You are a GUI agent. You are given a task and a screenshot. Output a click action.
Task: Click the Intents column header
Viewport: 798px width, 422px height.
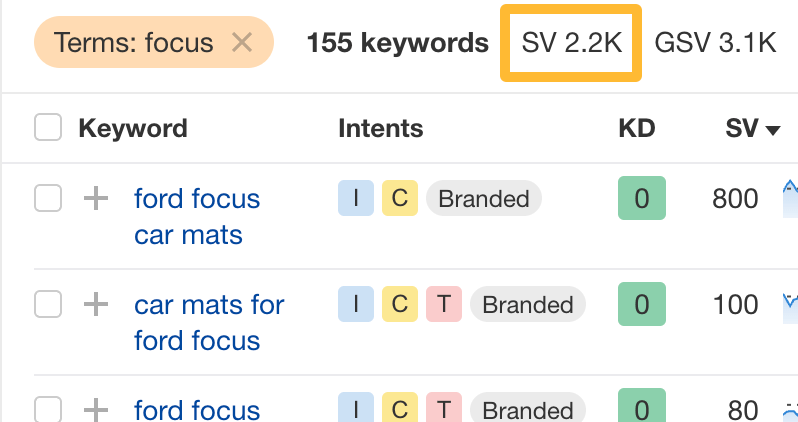380,128
